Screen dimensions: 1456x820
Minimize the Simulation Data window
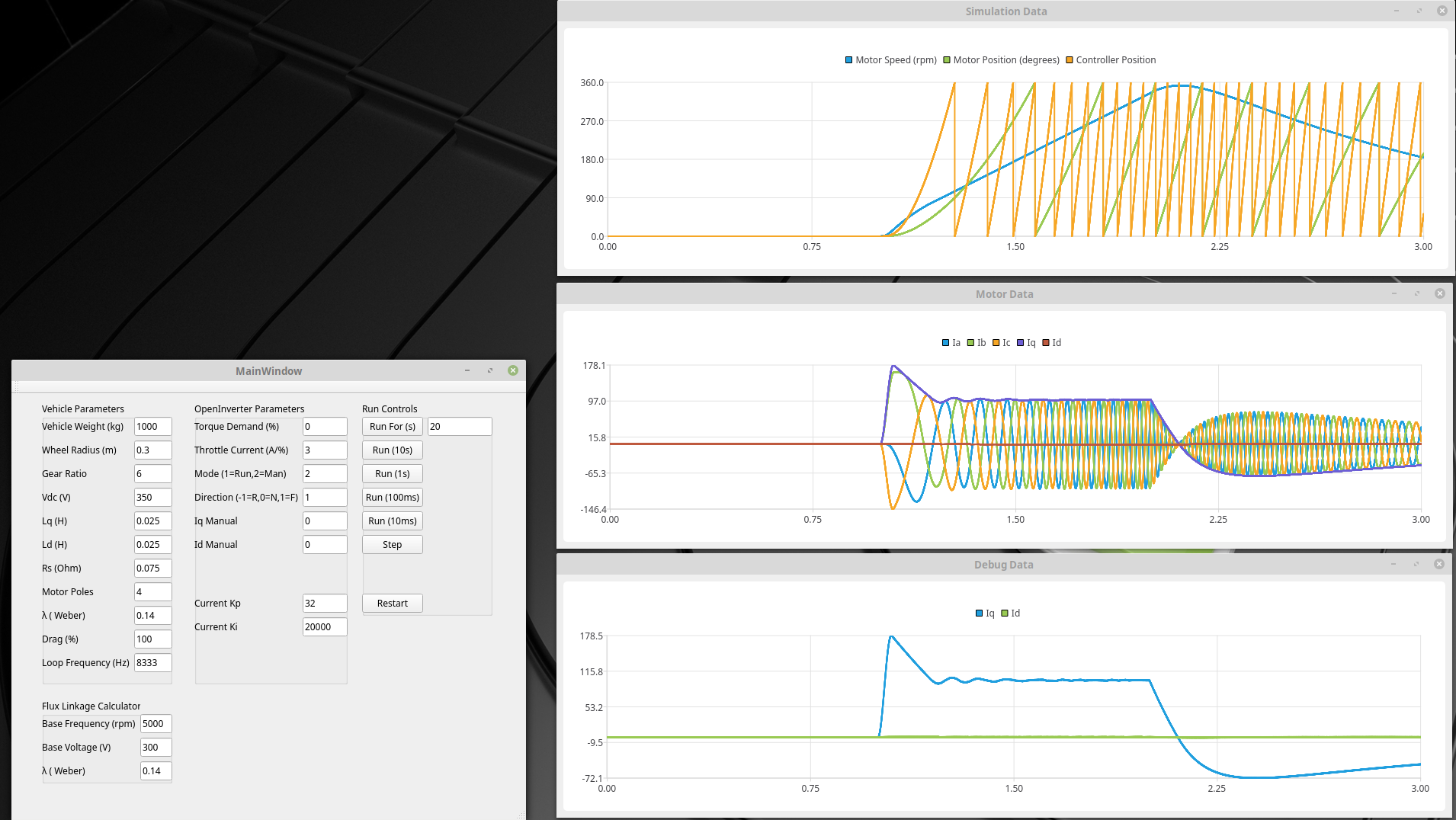(x=1397, y=11)
